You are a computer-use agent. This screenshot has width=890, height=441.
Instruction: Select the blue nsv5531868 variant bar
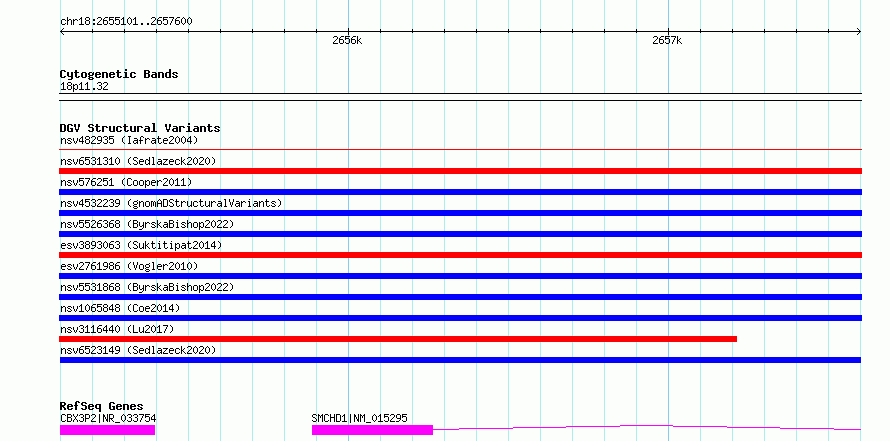click(460, 297)
